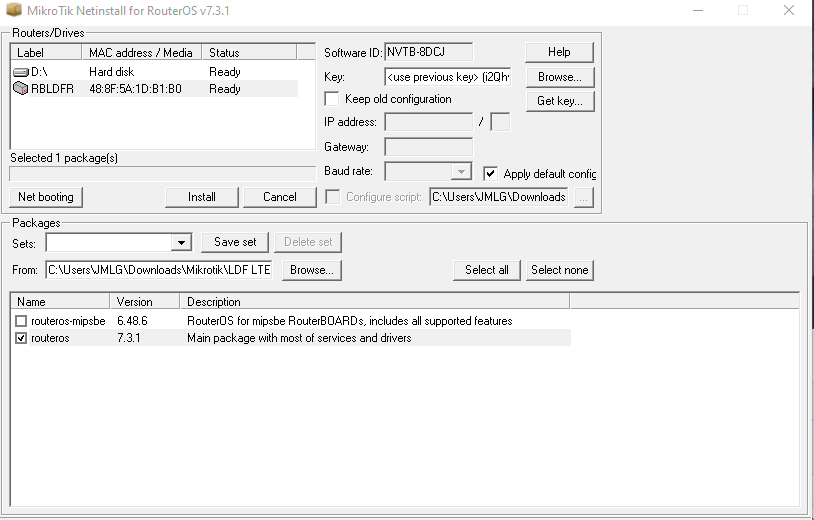
Task: Click the Help button
Action: tap(559, 52)
